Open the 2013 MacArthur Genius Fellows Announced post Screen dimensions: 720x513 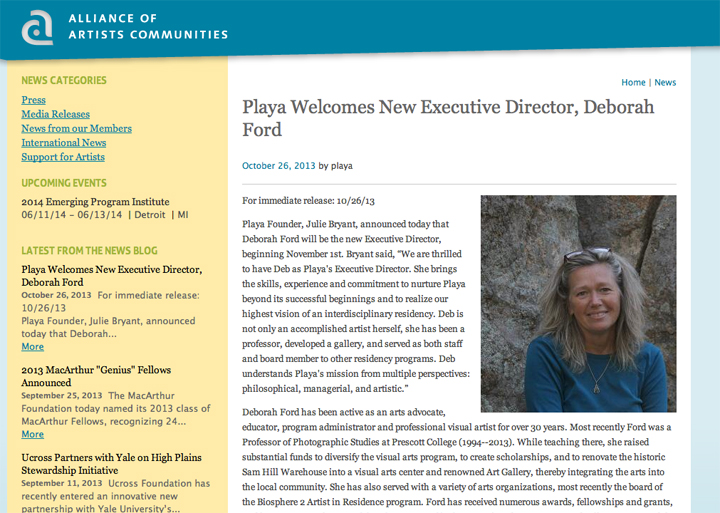point(96,376)
